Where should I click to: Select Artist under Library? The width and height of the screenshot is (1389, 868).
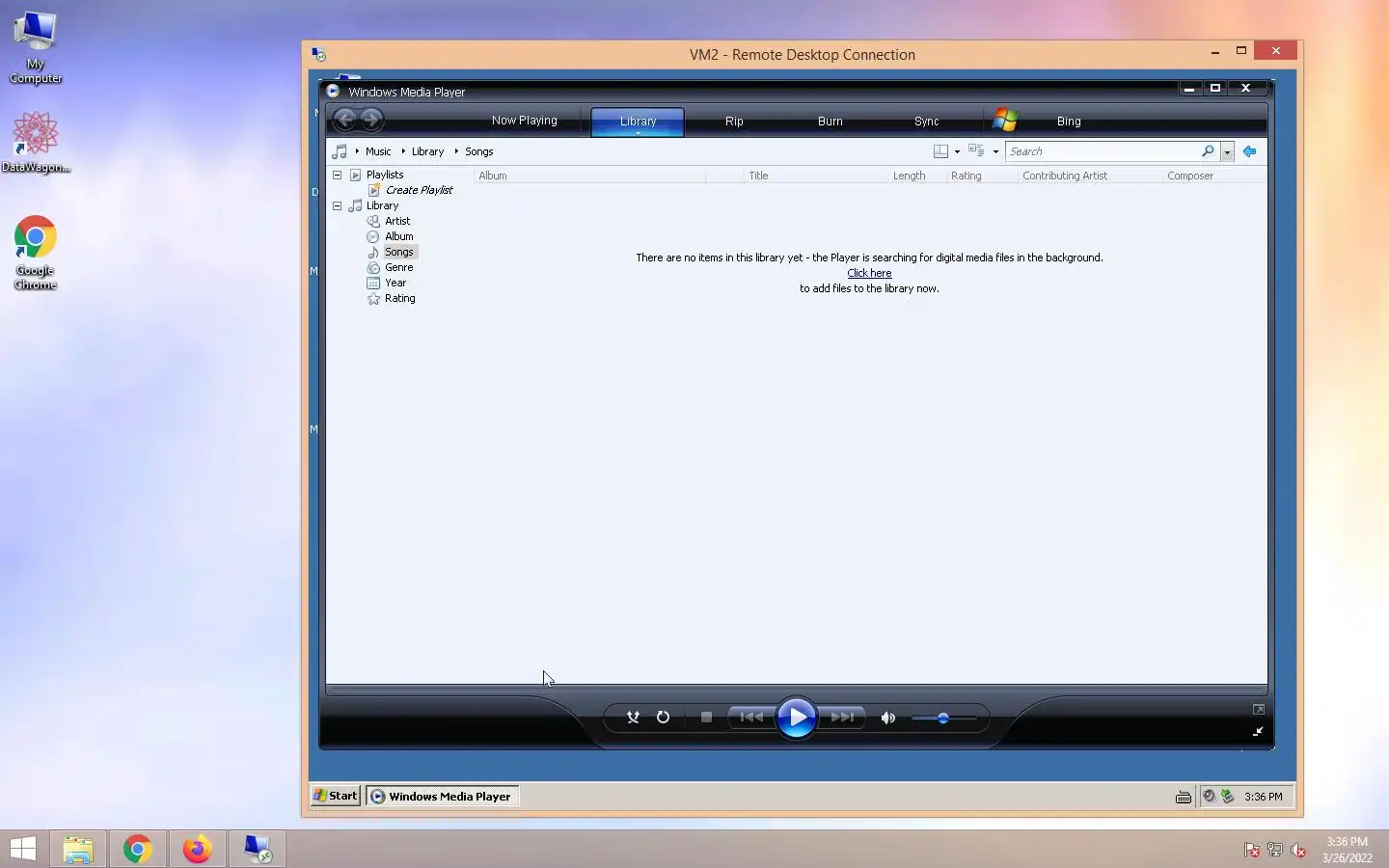tap(397, 221)
